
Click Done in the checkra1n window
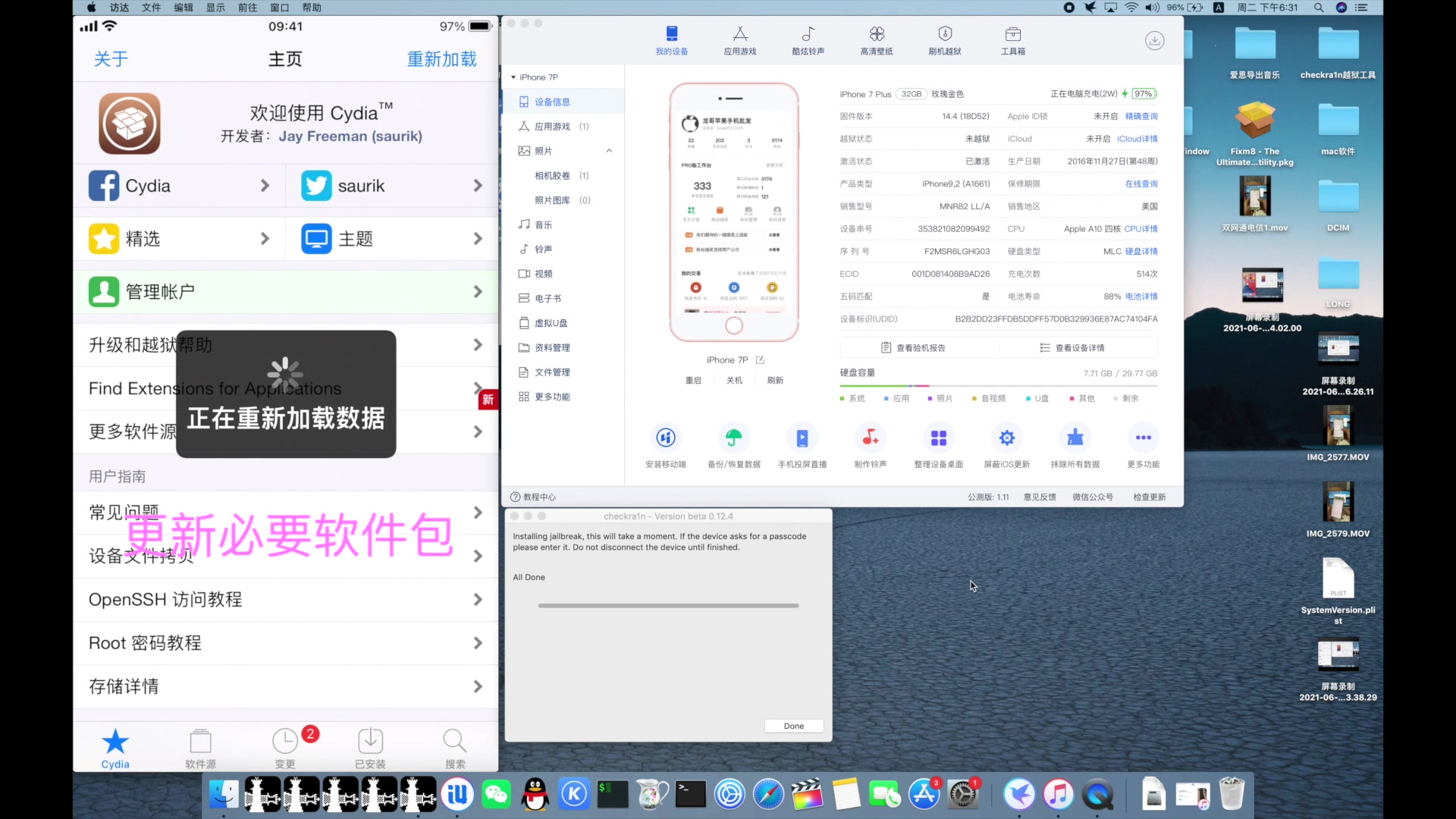point(794,726)
